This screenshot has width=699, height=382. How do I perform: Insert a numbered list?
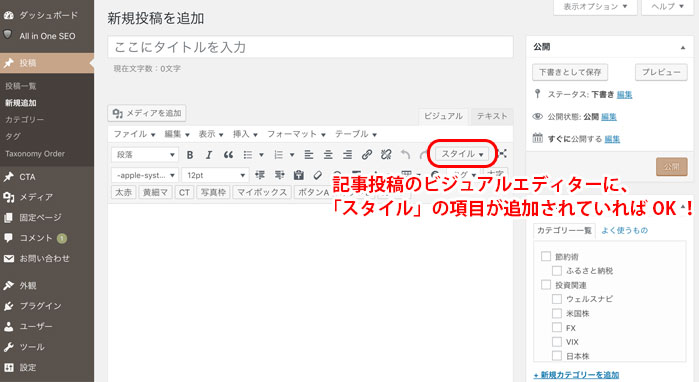pyautogui.click(x=279, y=155)
